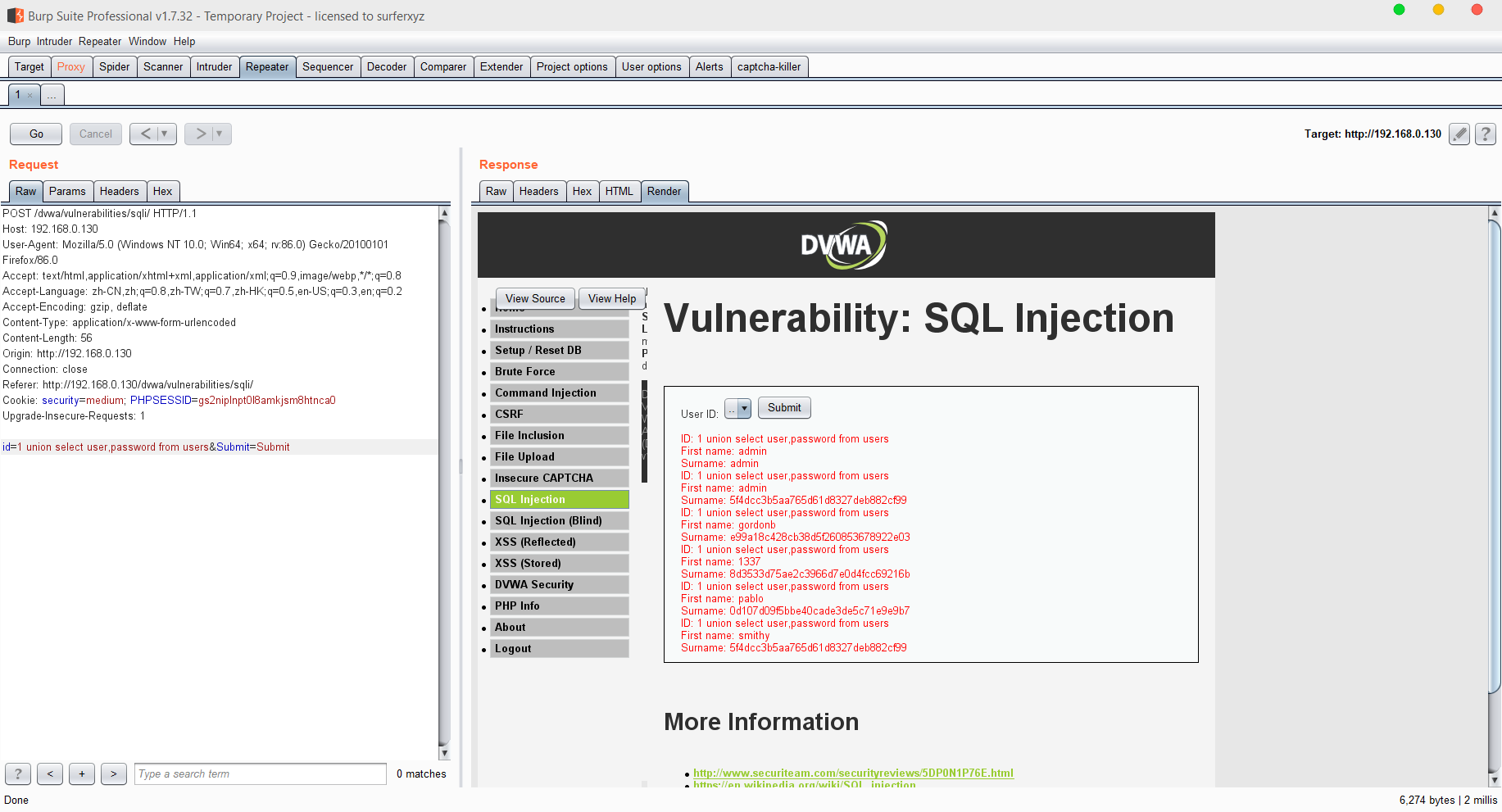
Task: Open the Intruder menu
Action: [54, 41]
